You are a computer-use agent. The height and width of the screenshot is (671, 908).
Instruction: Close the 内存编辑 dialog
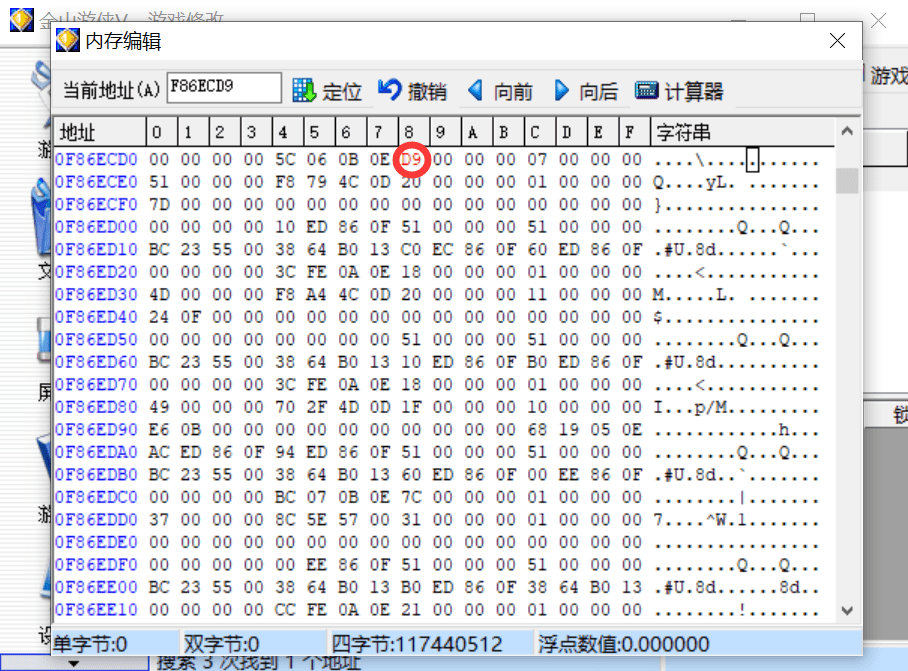coord(837,41)
